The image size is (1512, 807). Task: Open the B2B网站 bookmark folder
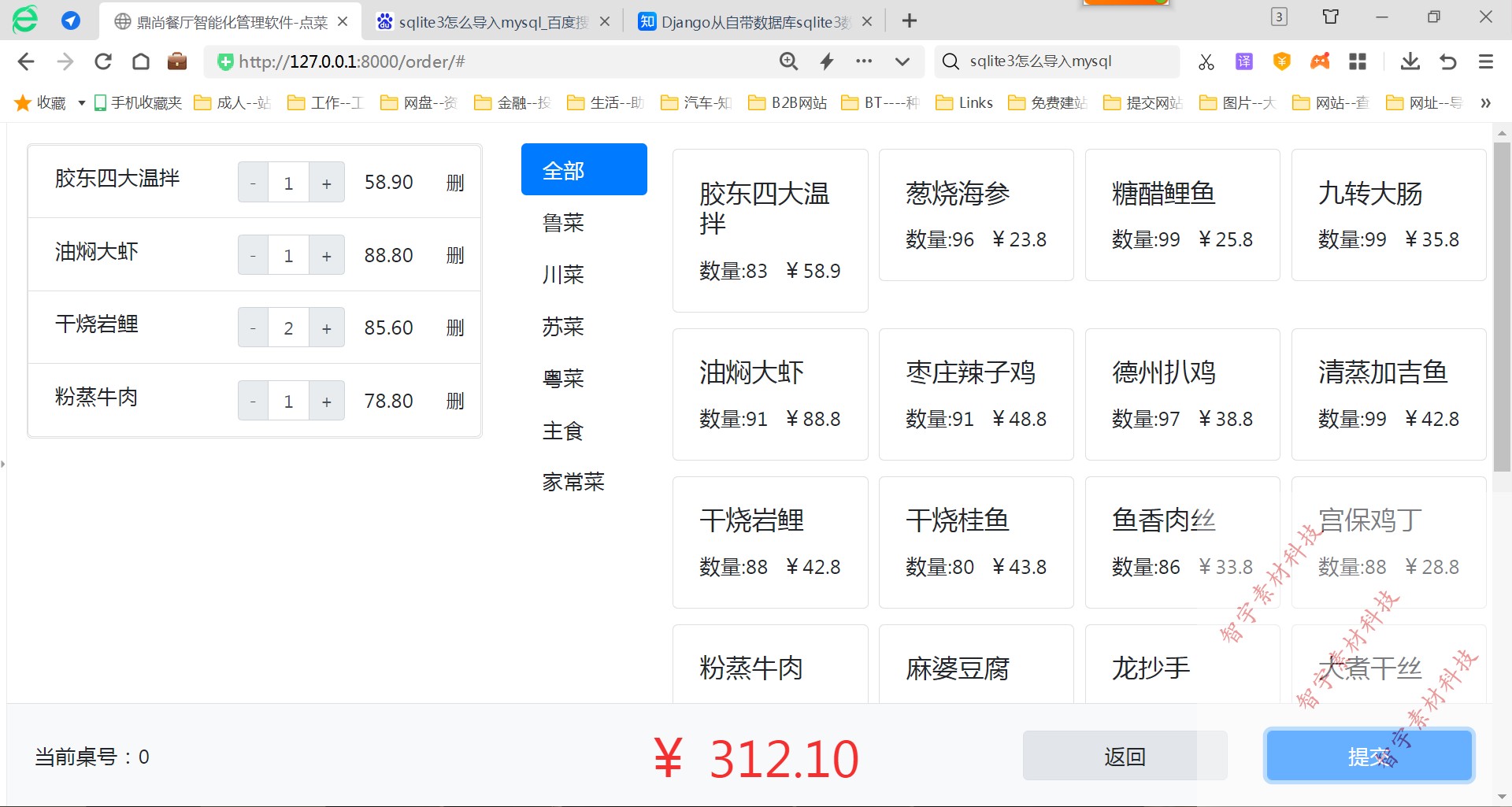click(787, 103)
